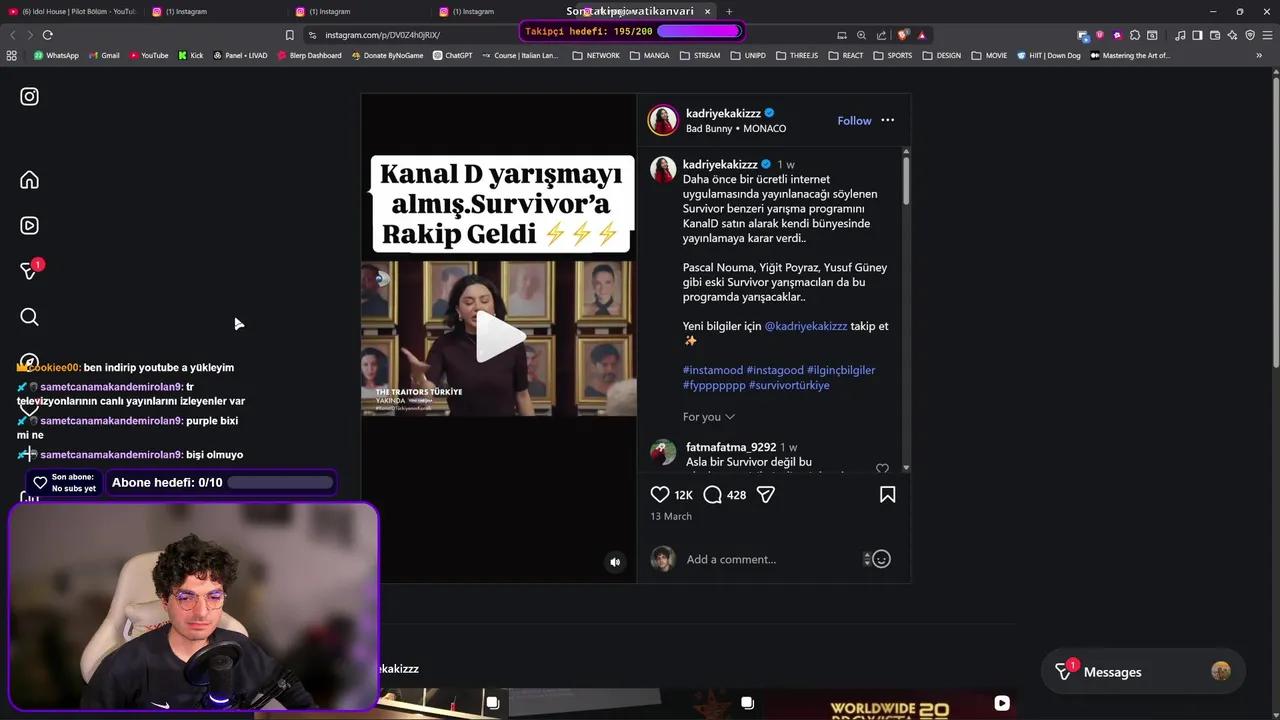
Task: Click the instagram.com address bar URL
Action: [382, 35]
